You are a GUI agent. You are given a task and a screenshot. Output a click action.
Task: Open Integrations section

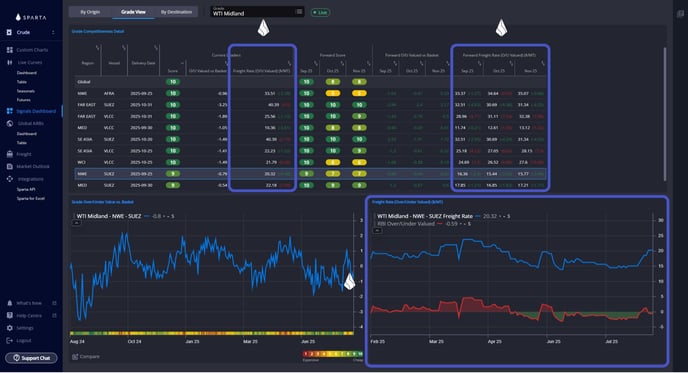pos(25,179)
